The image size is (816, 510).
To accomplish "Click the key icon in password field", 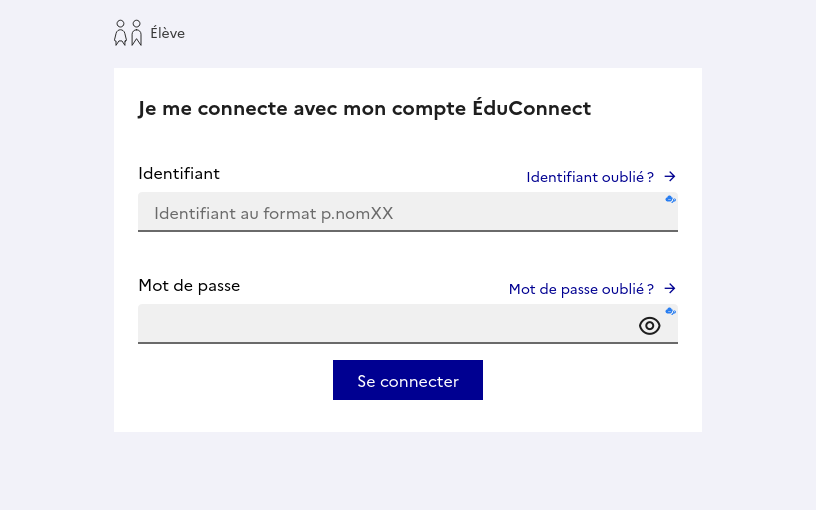I will 671,311.
